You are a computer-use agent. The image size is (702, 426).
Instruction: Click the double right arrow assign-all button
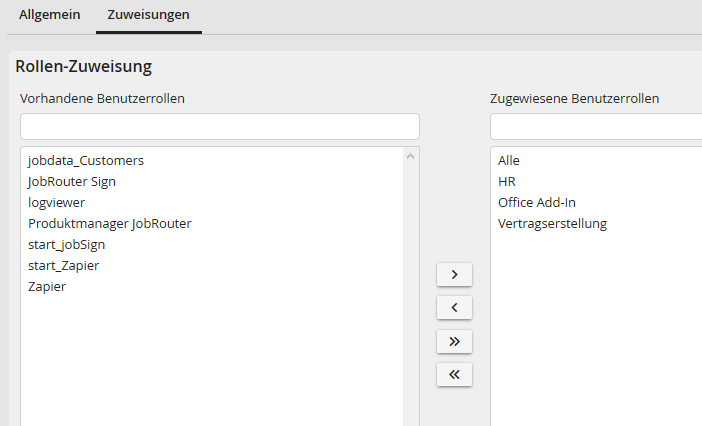pos(454,341)
